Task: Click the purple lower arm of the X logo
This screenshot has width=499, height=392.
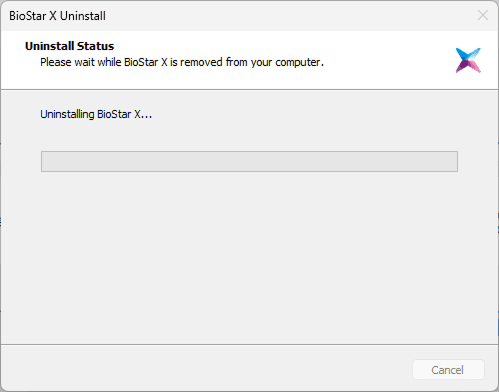Action: (462, 67)
